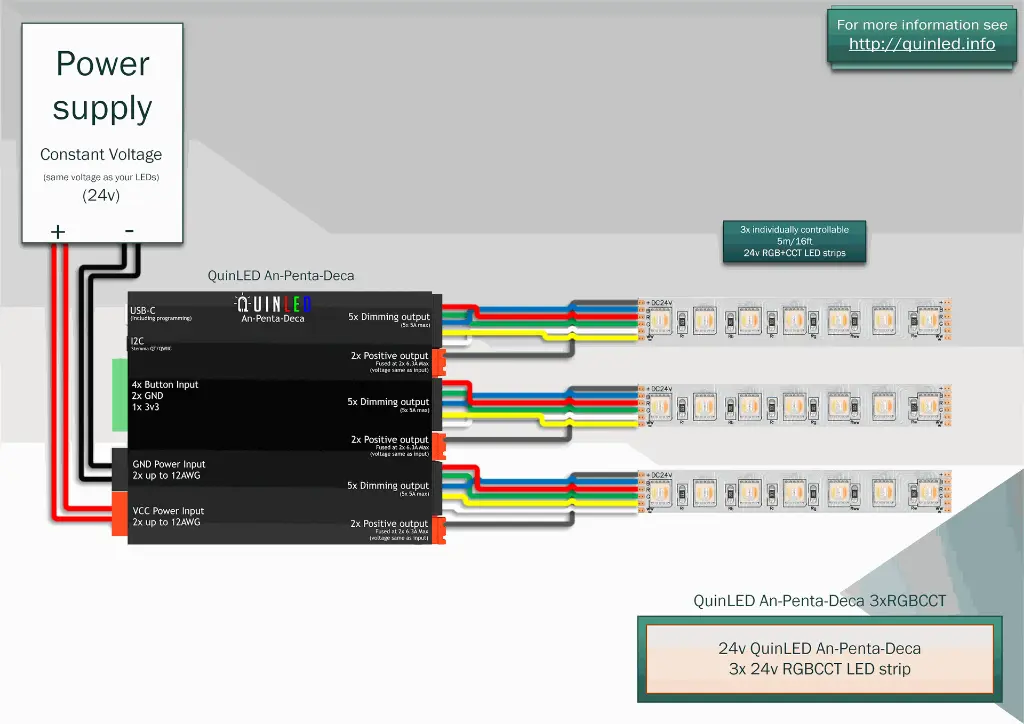
Task: Click the bottom LED strip '+ DC24V' marking
Action: 659,475
